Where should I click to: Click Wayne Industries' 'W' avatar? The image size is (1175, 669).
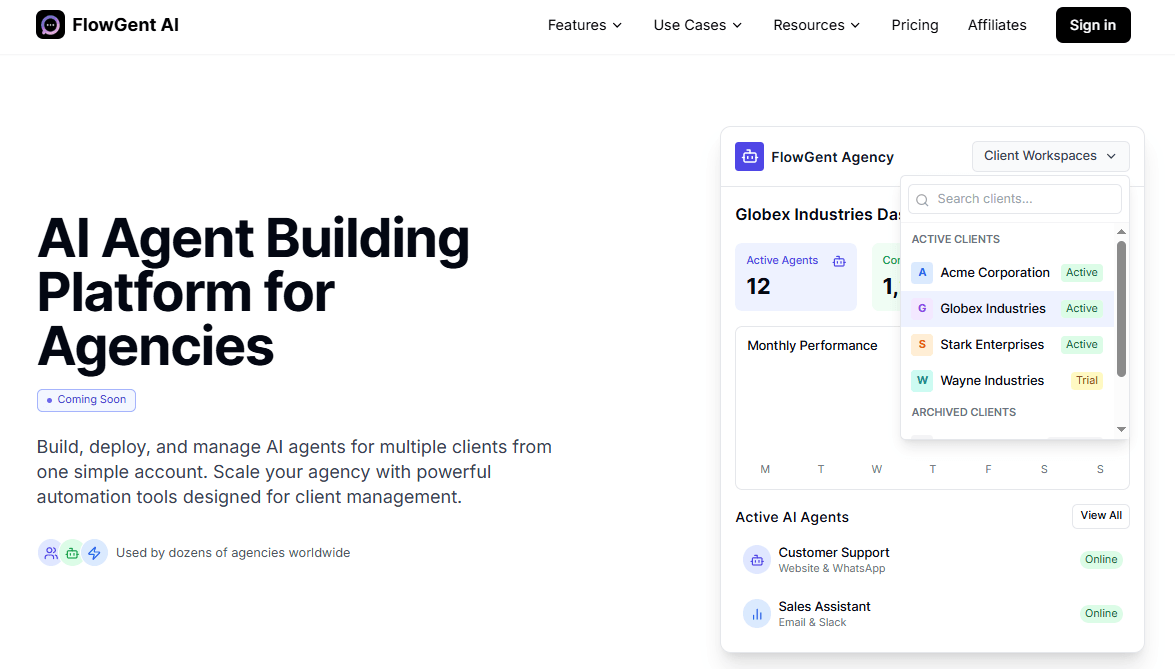921,380
